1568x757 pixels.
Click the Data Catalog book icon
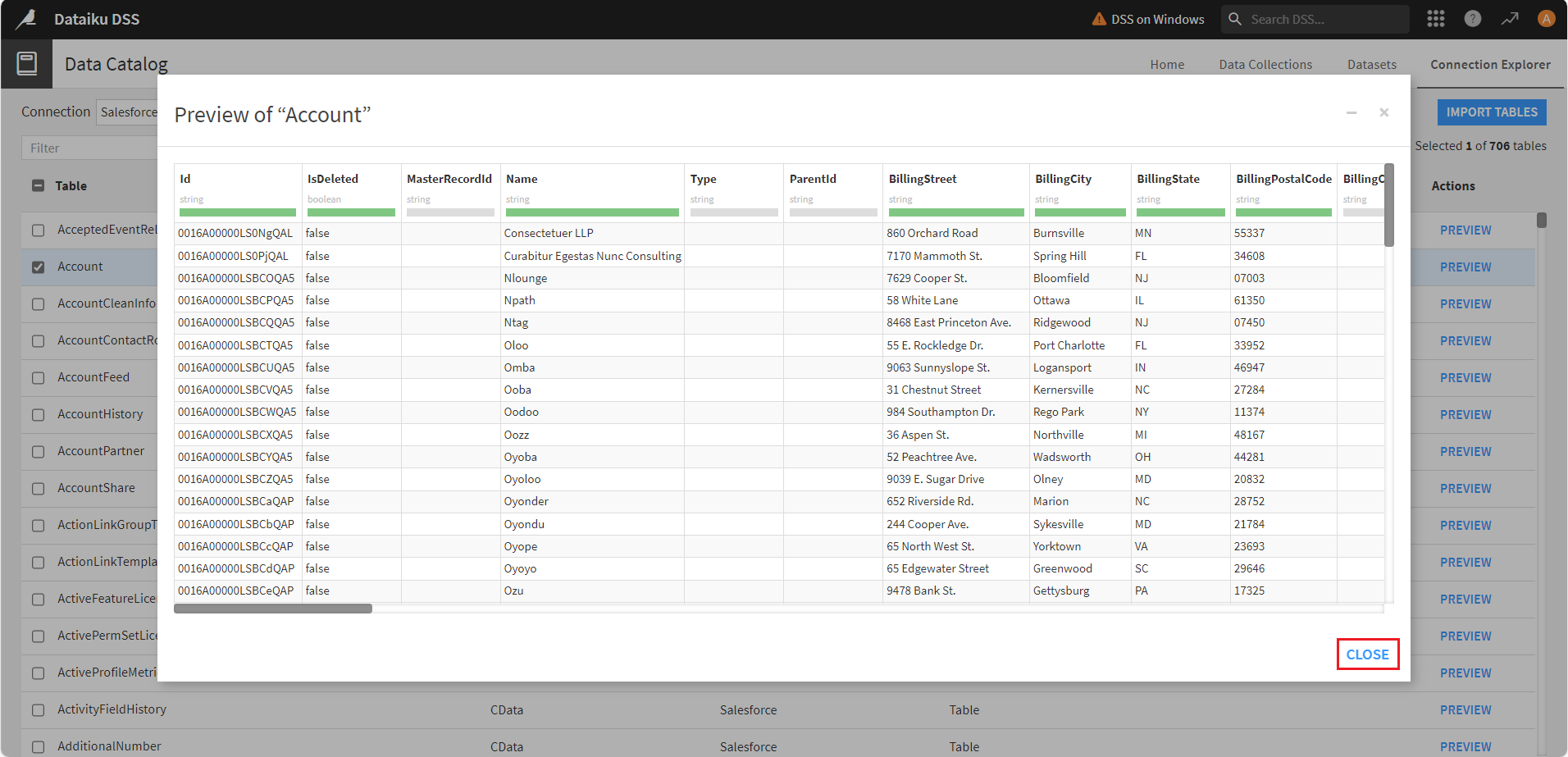(x=26, y=64)
